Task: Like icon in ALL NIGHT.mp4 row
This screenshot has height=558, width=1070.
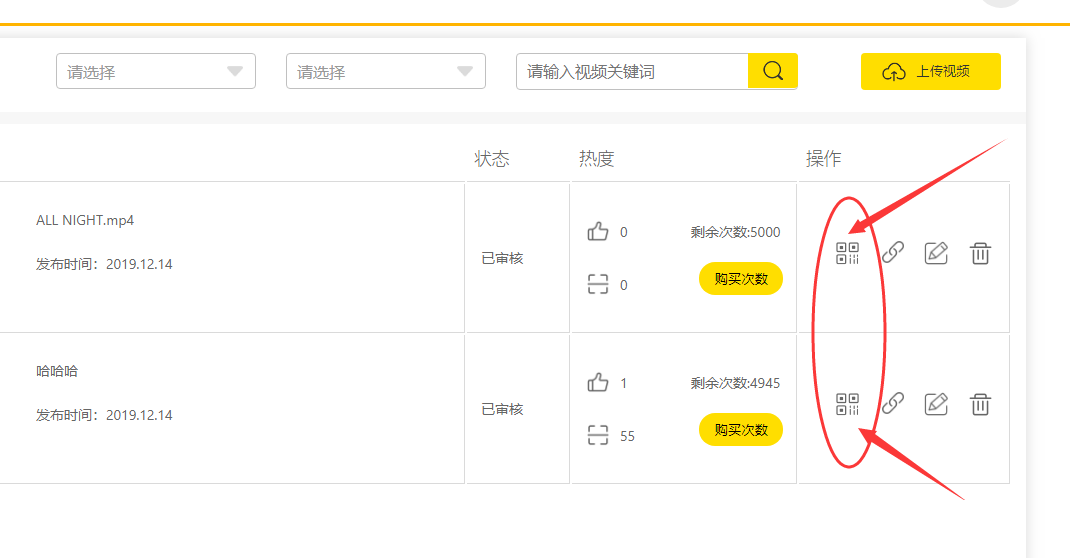Action: coord(598,232)
